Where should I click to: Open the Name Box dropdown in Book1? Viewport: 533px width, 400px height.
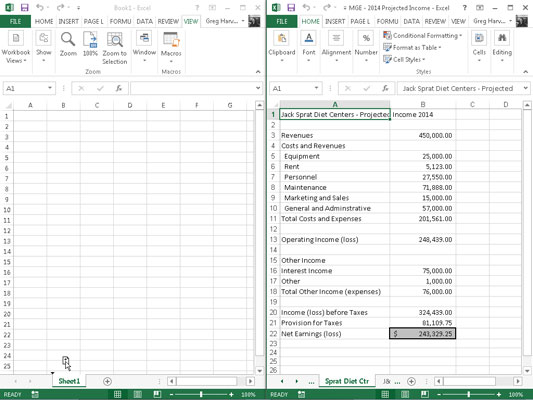[50, 88]
